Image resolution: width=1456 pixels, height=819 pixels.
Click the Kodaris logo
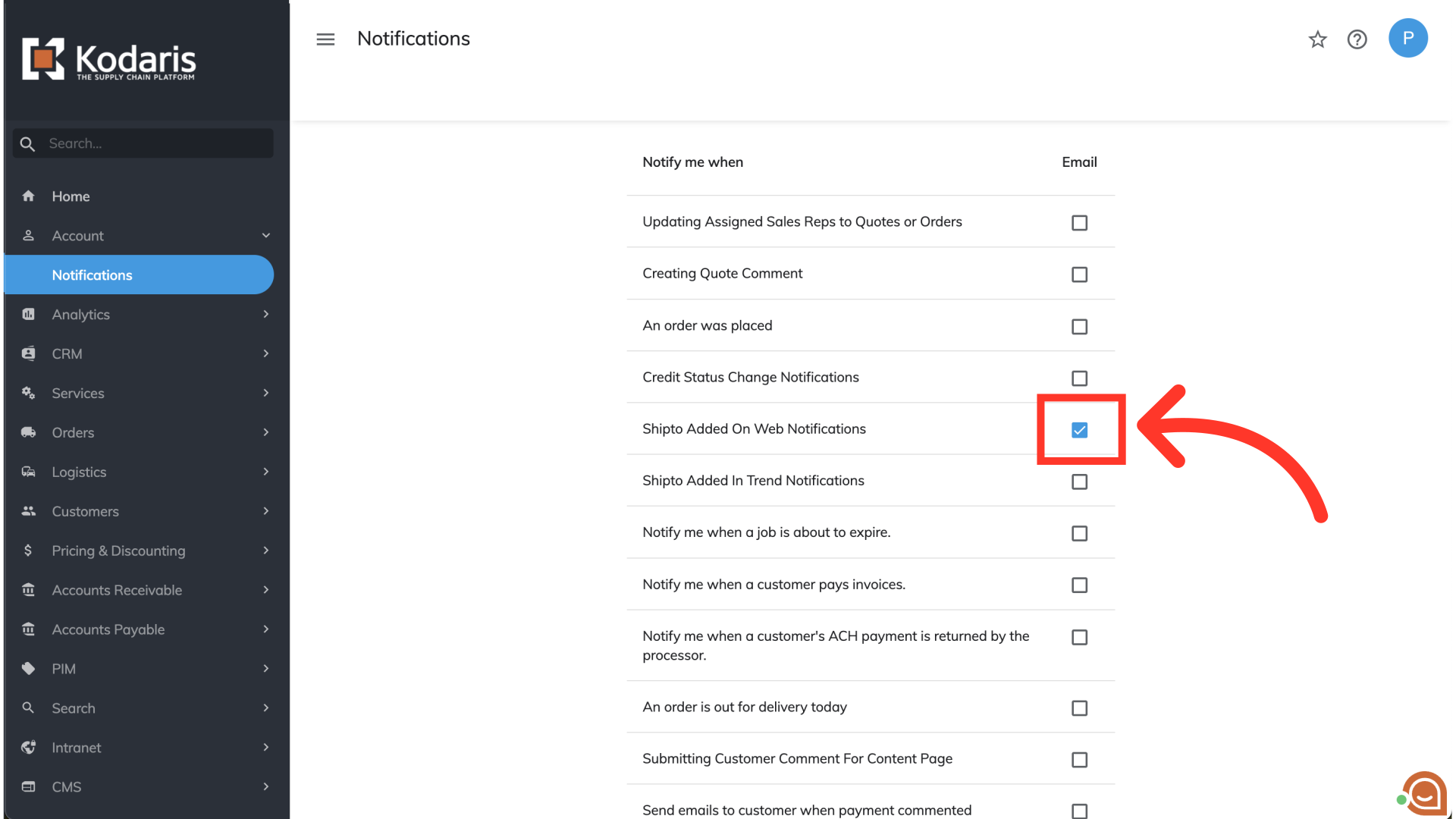(x=108, y=59)
